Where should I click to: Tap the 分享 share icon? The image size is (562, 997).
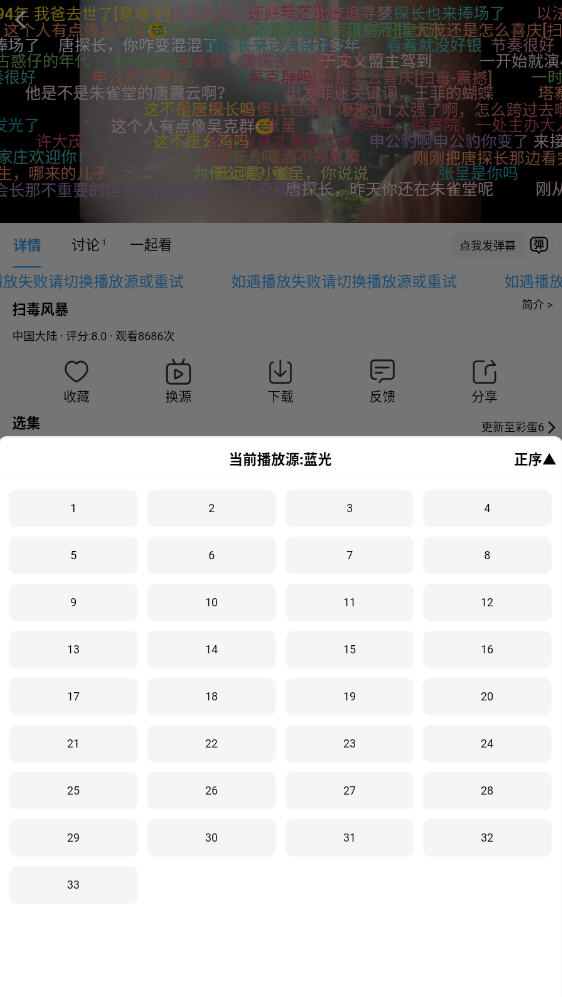pyautogui.click(x=484, y=371)
